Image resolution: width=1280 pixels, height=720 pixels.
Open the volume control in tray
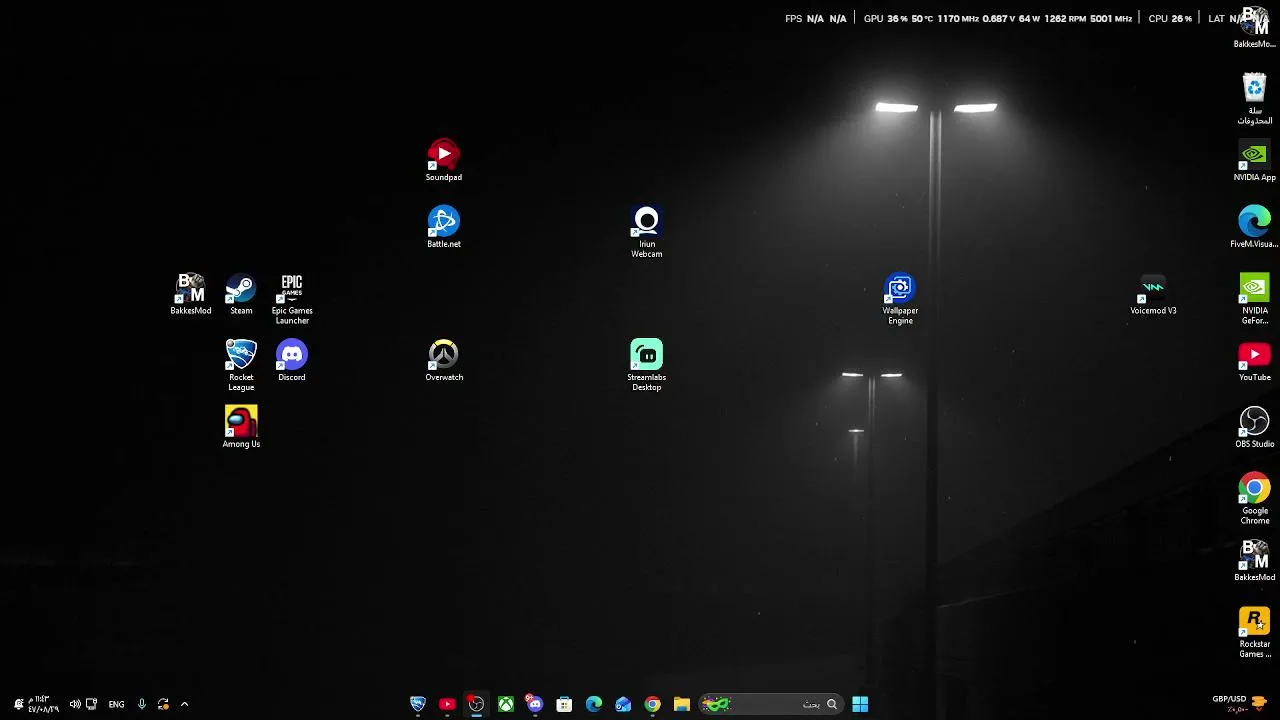click(x=75, y=704)
